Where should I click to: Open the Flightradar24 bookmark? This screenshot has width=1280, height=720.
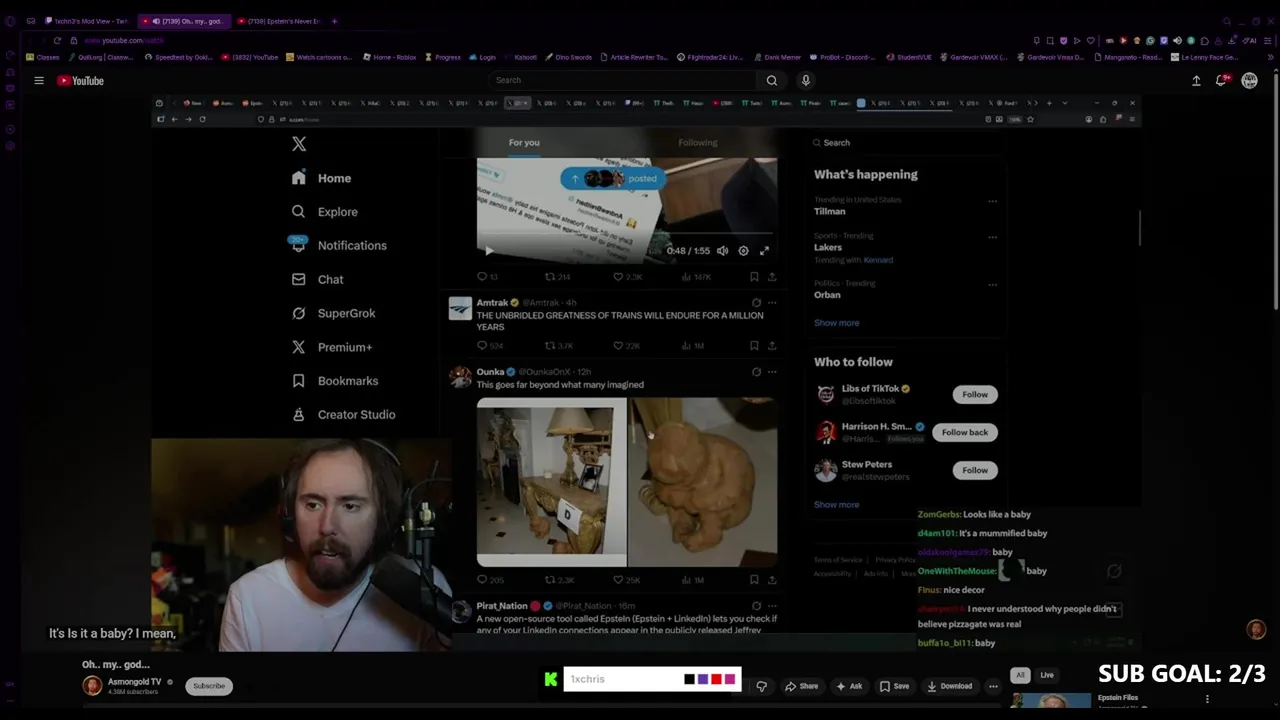[710, 57]
